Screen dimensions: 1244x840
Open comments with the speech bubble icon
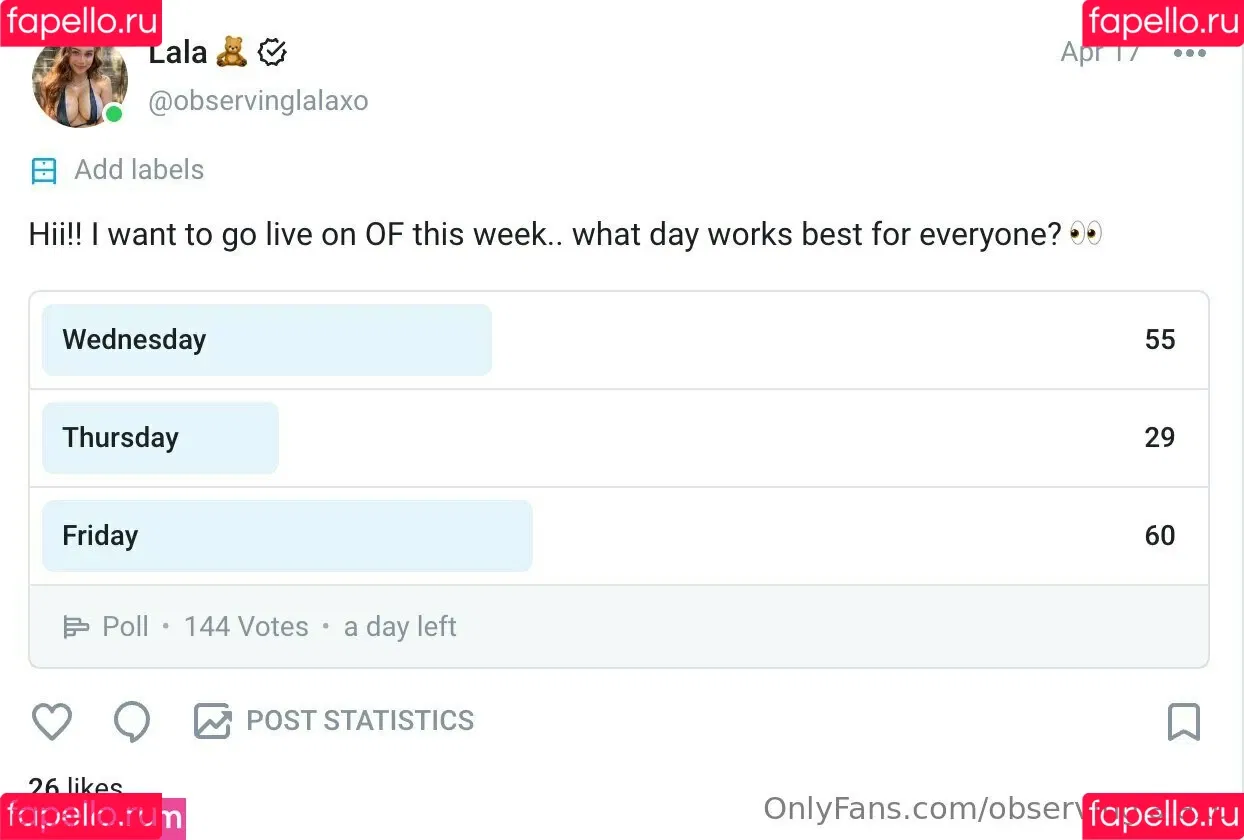pos(132,721)
